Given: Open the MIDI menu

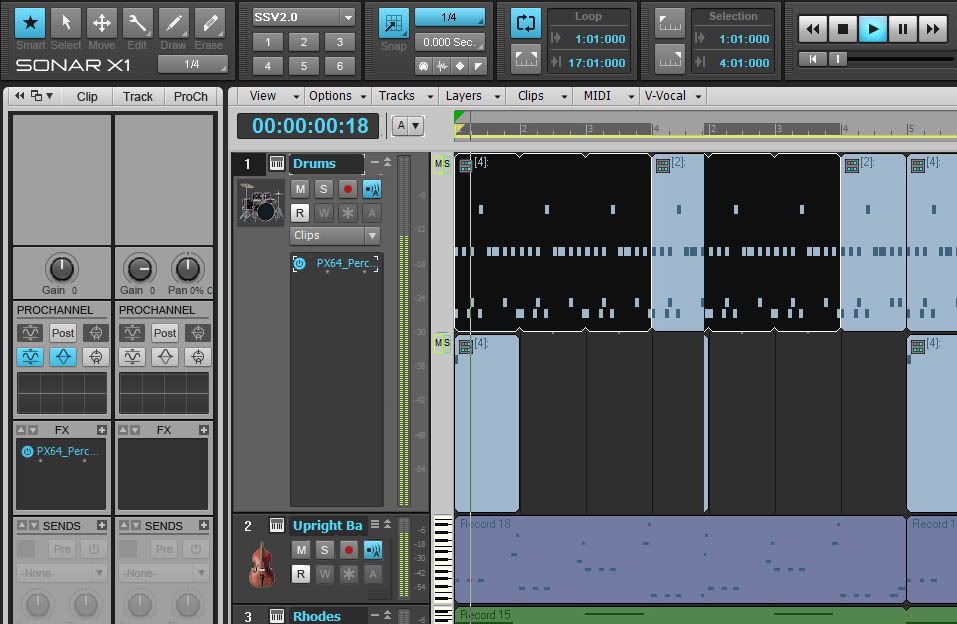Looking at the screenshot, I should point(605,96).
